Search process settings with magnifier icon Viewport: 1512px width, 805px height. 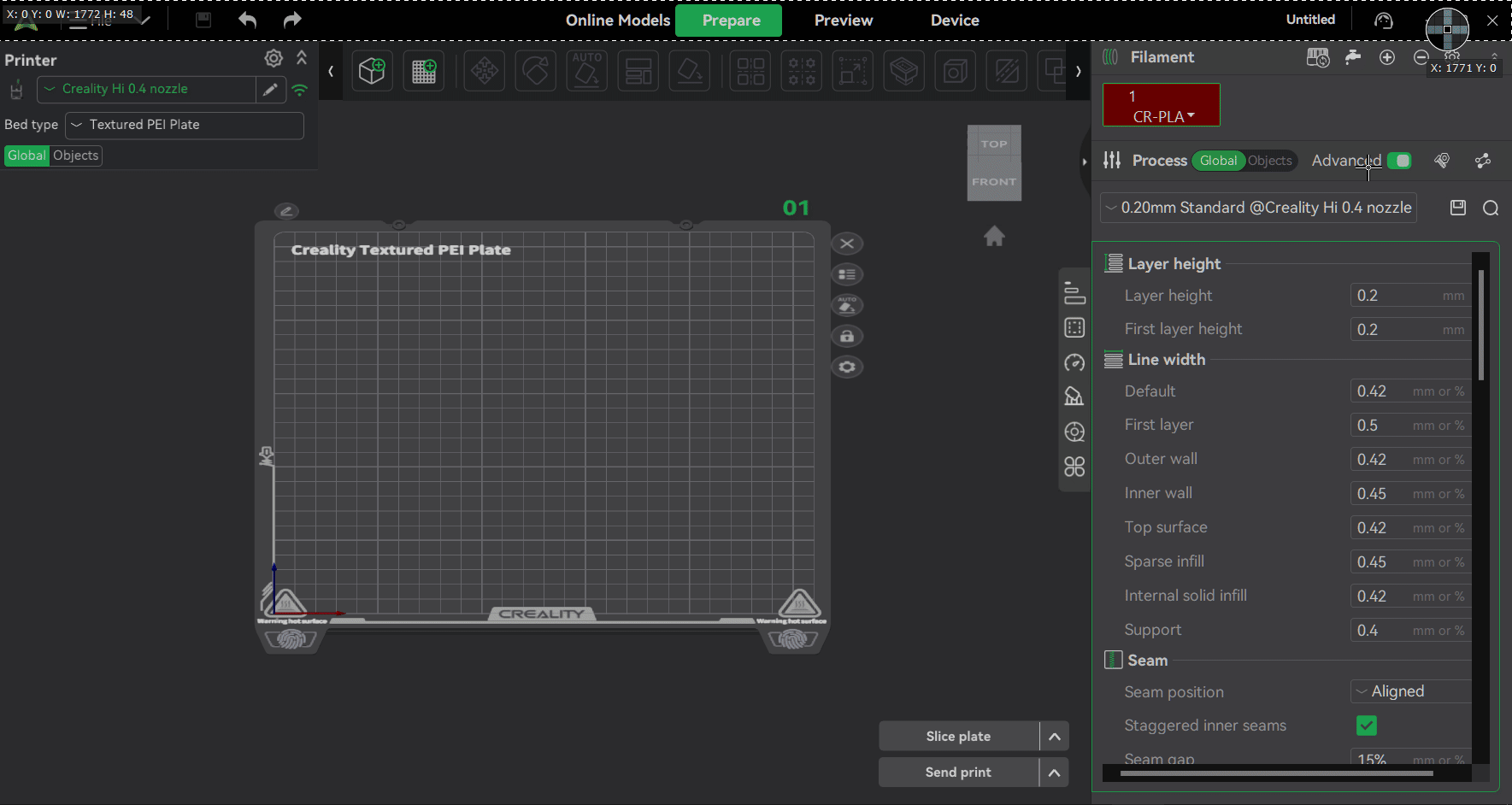pos(1491,208)
